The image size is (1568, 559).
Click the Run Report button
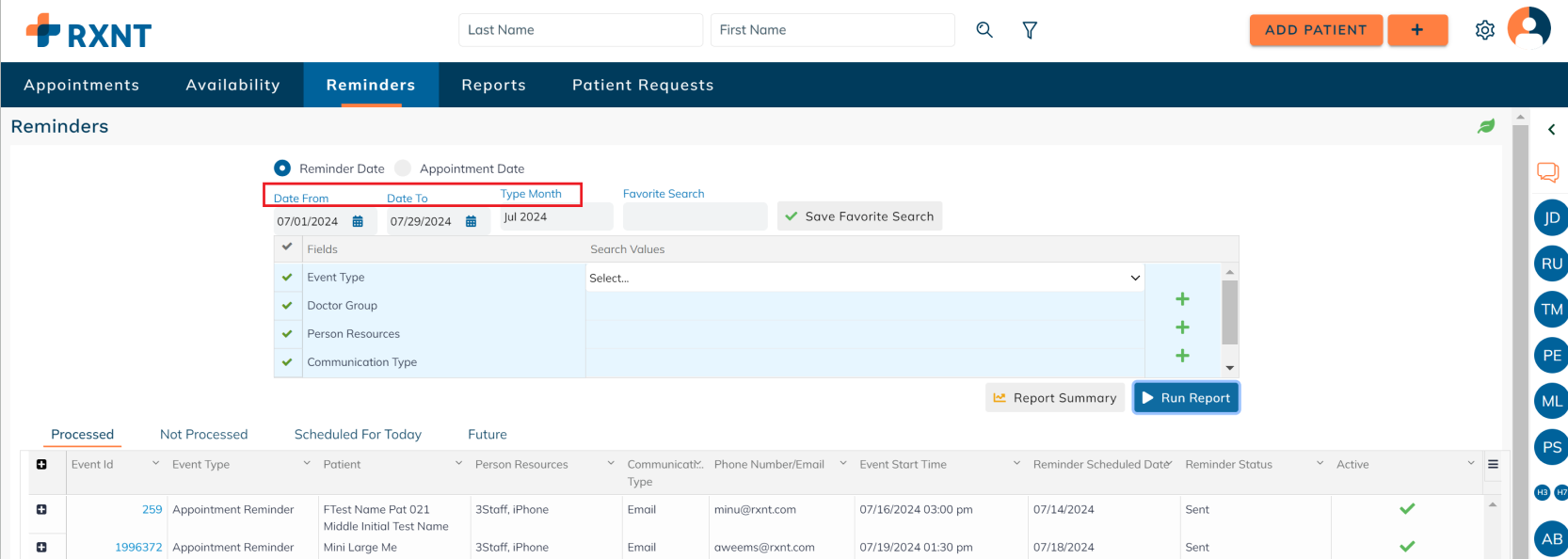(x=1186, y=398)
